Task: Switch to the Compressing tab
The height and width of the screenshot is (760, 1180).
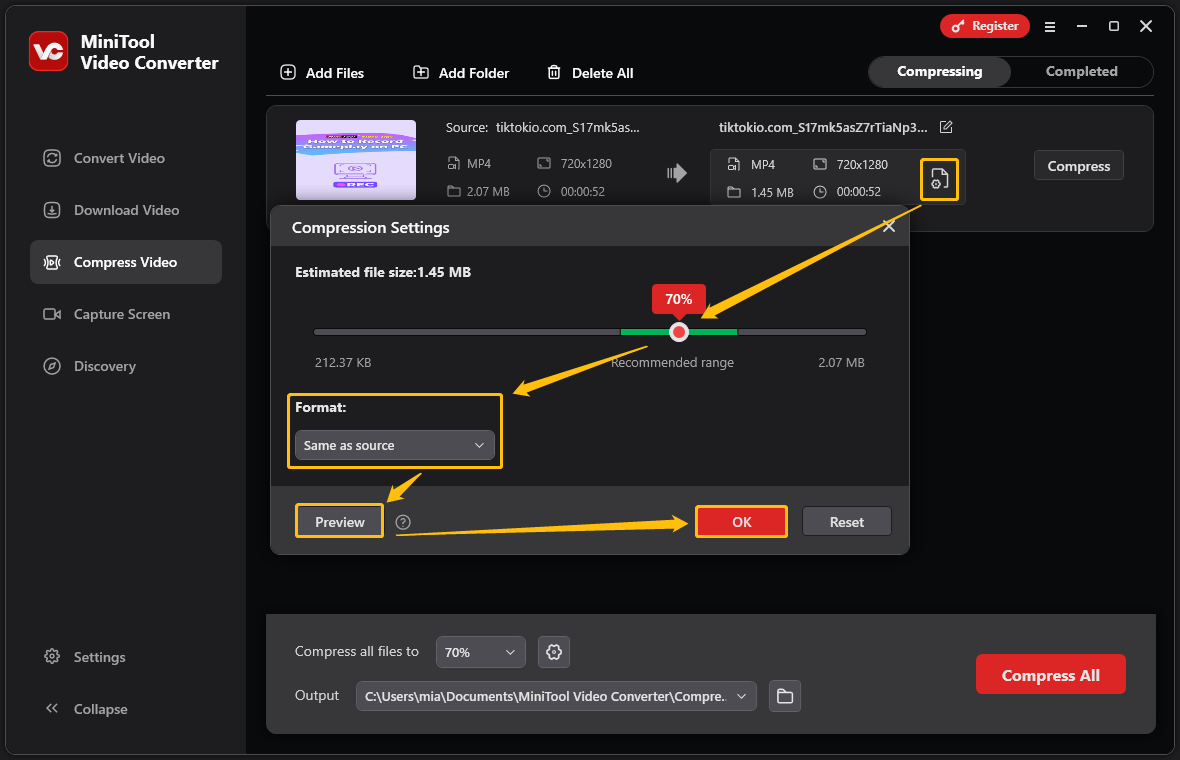Action: (939, 71)
